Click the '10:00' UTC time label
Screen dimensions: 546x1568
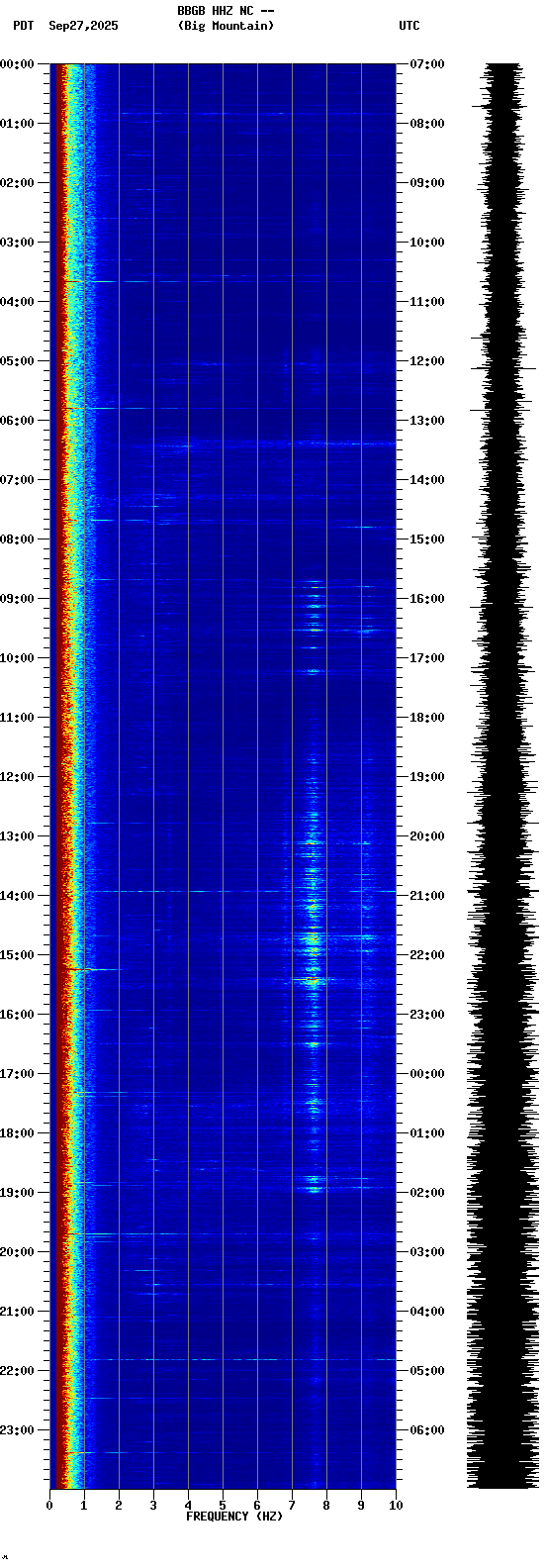[427, 243]
